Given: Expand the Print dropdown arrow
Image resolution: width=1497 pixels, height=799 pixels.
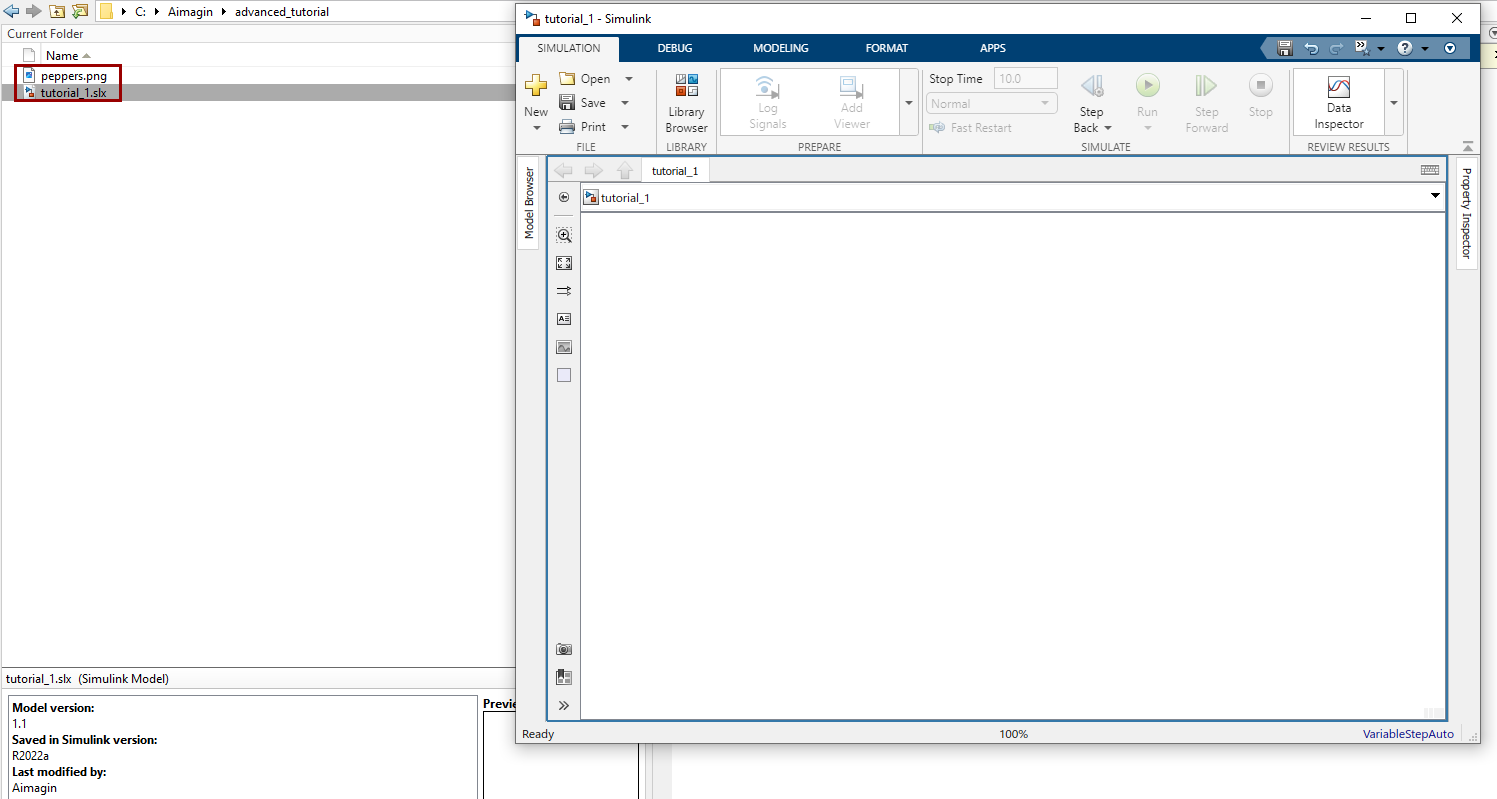Looking at the screenshot, I should coord(625,127).
